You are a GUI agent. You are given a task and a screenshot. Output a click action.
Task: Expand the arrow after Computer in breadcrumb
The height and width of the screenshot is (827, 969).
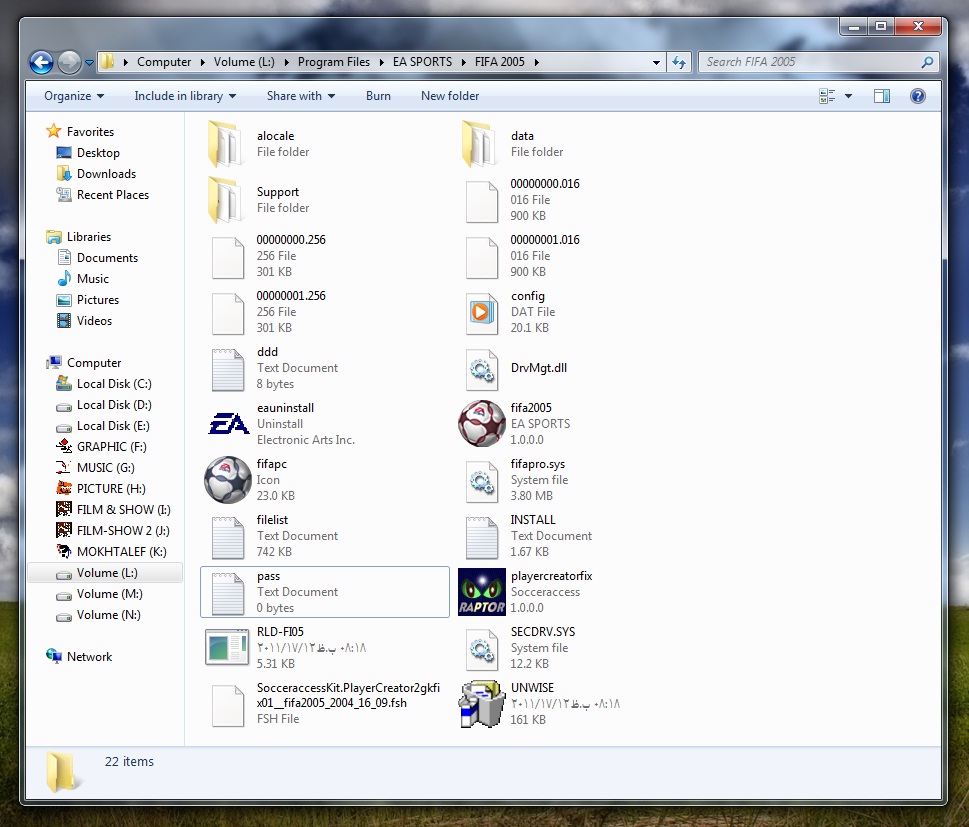(x=202, y=62)
